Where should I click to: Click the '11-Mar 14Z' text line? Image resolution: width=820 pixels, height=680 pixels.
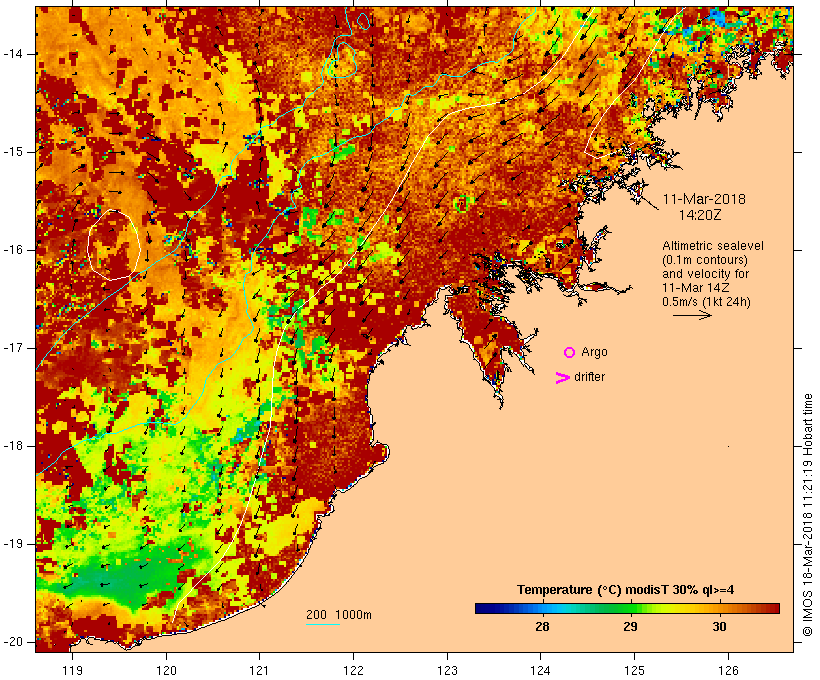(x=696, y=288)
